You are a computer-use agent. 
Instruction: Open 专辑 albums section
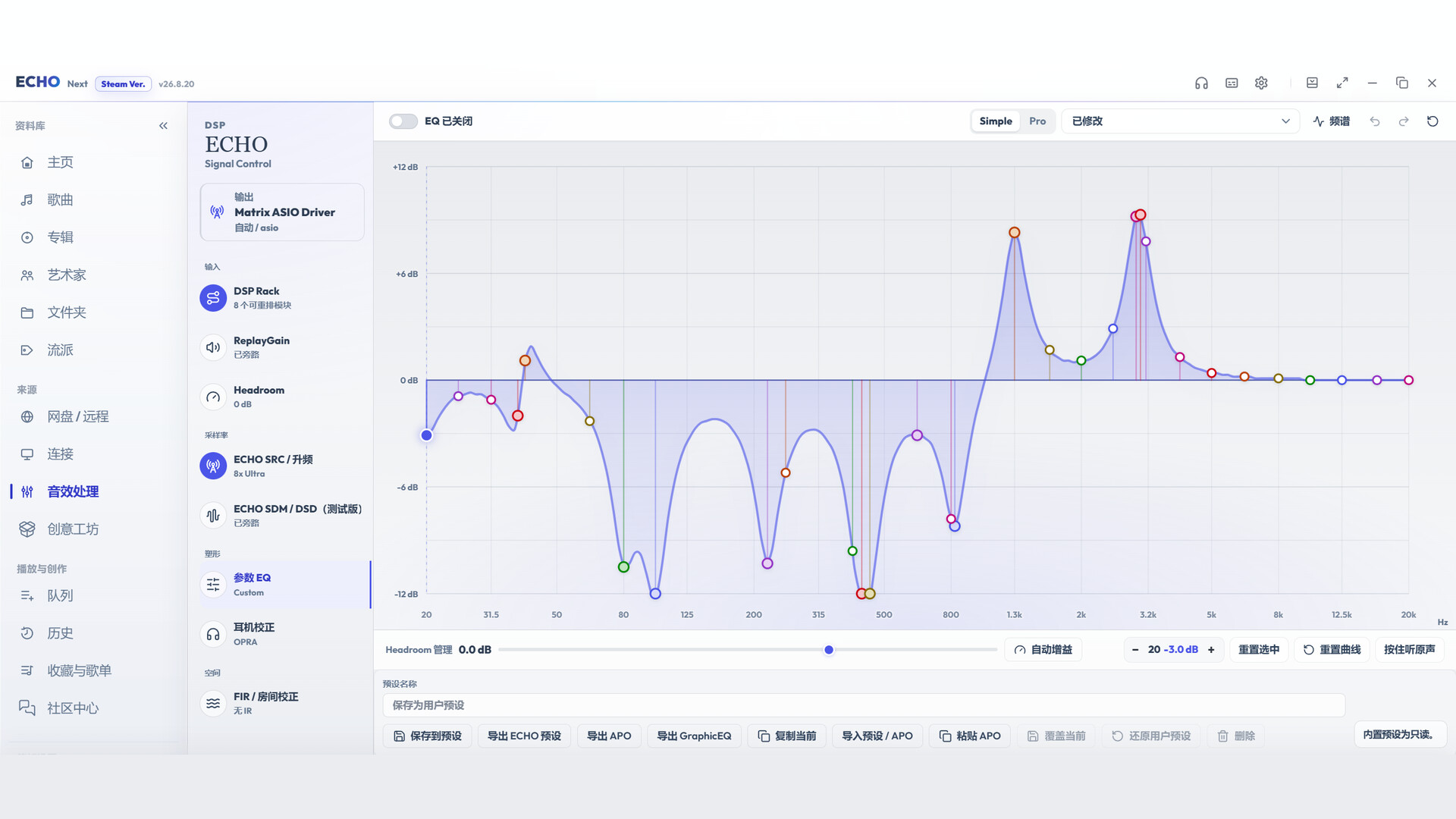(94, 237)
